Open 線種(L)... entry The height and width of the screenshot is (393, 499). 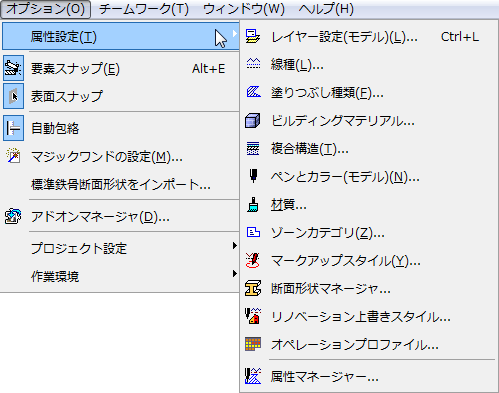[297, 65]
